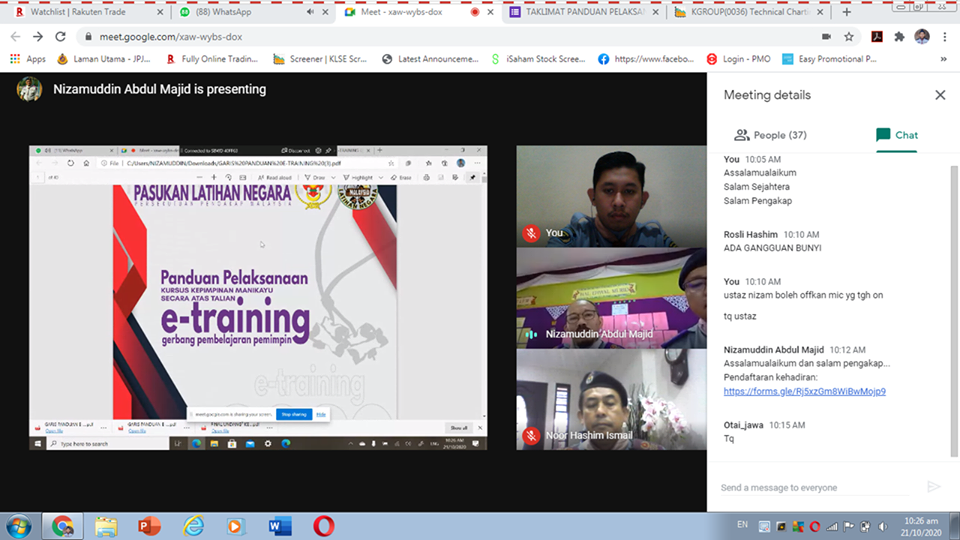Screen dimensions: 960x540
Task: Open the forms.gle attendance link in chat
Action: click(x=804, y=391)
